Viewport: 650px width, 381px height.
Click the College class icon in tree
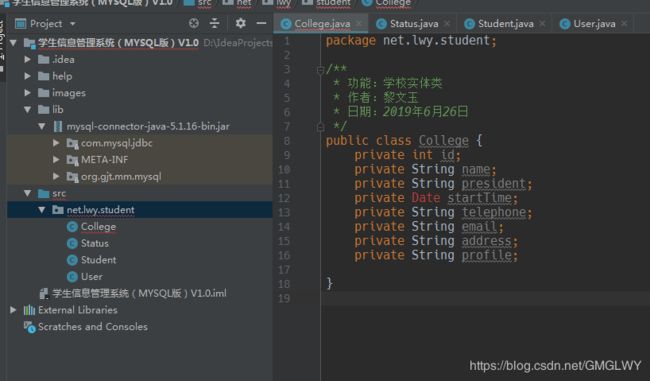click(72, 226)
